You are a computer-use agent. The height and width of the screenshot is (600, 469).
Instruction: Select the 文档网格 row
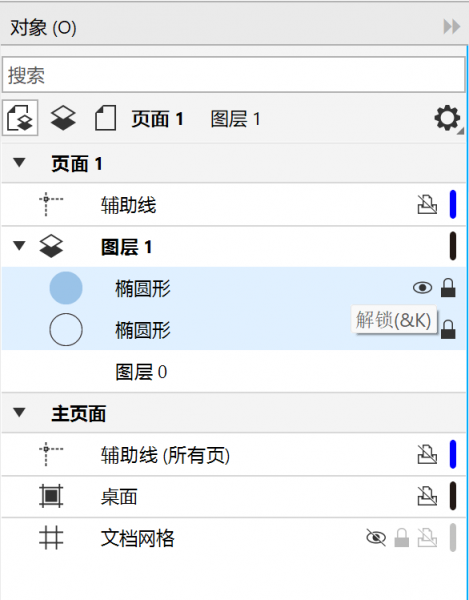[234, 538]
